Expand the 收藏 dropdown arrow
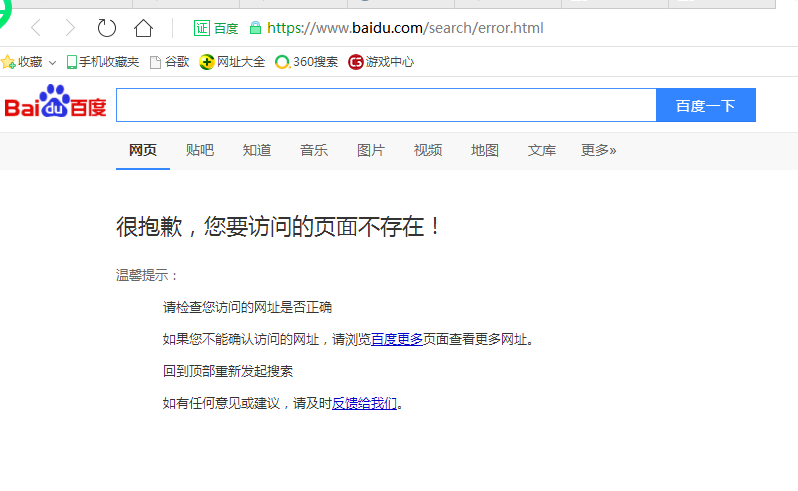 coord(52,63)
